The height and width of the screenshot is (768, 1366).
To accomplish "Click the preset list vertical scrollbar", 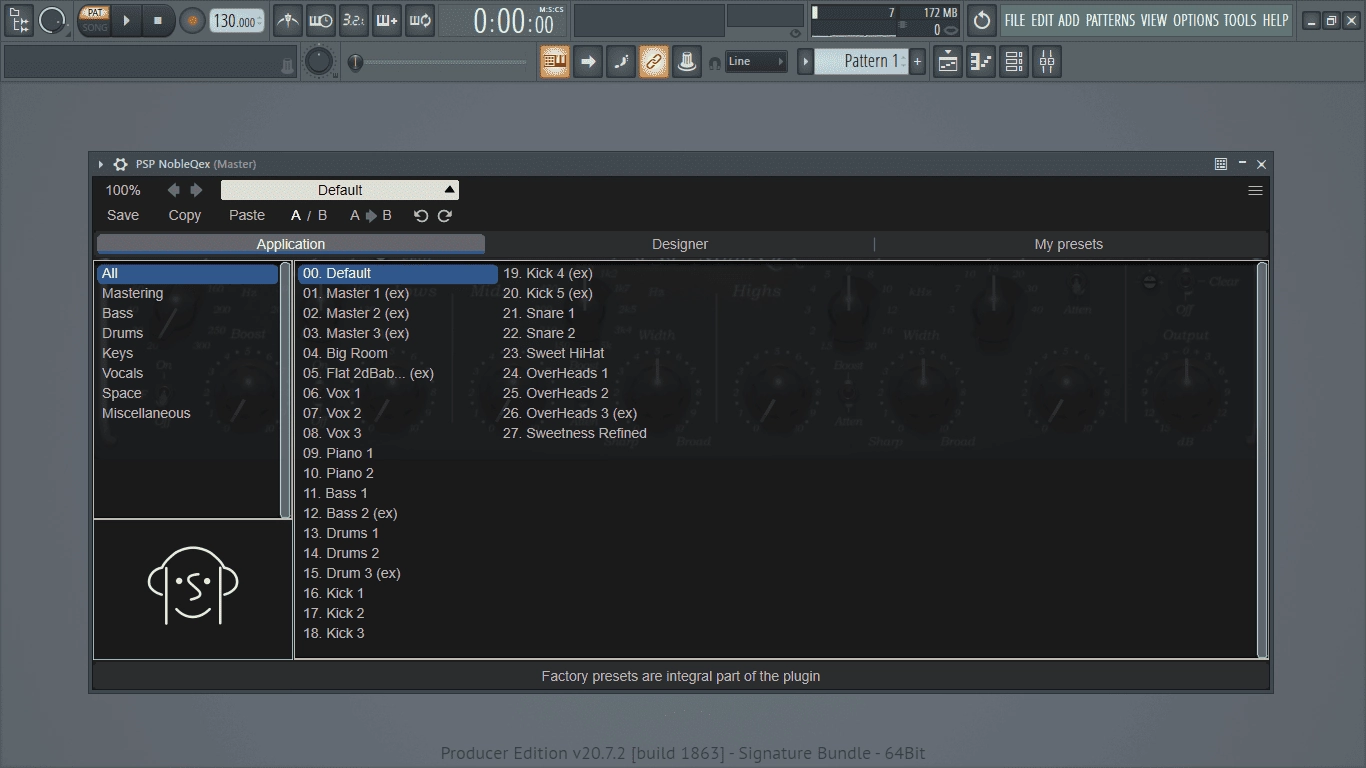I will coord(1262,459).
